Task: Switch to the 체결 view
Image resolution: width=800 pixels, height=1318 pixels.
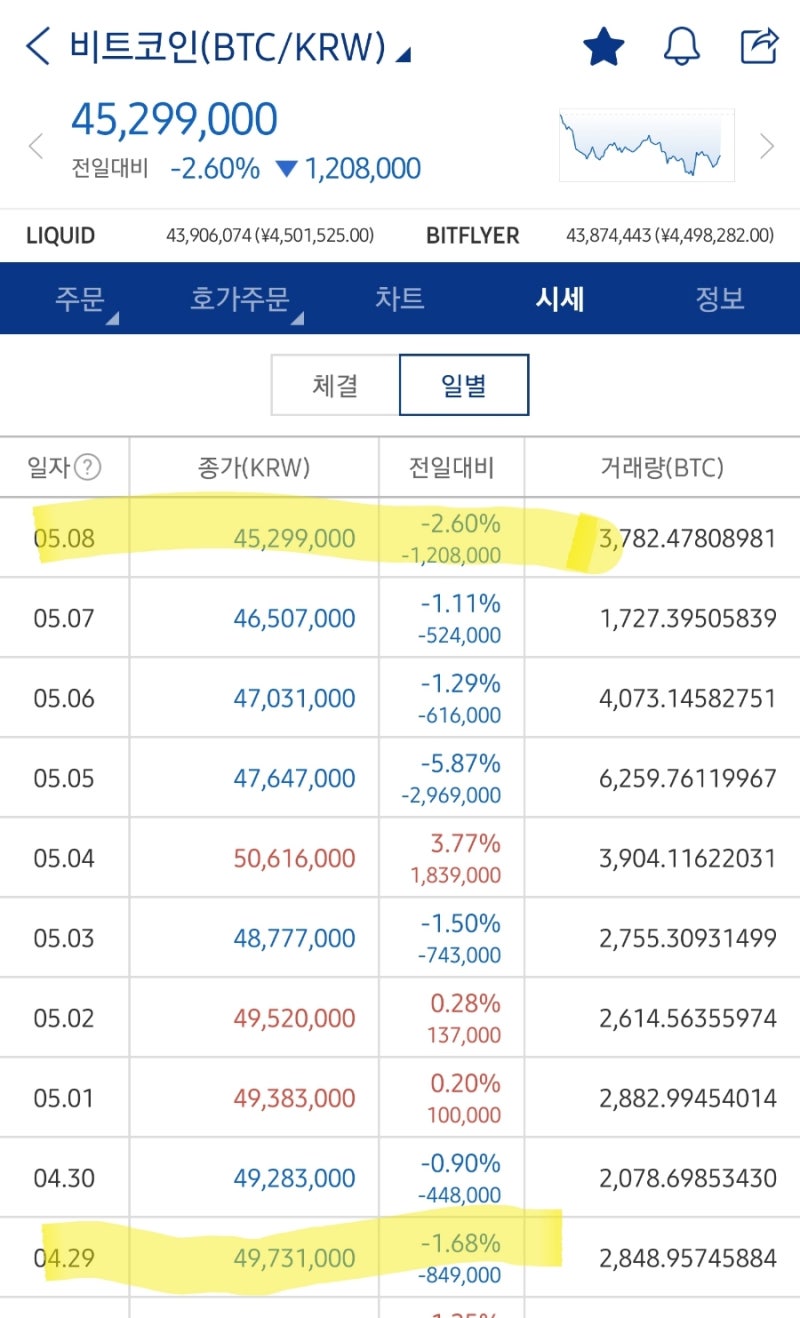Action: point(333,385)
